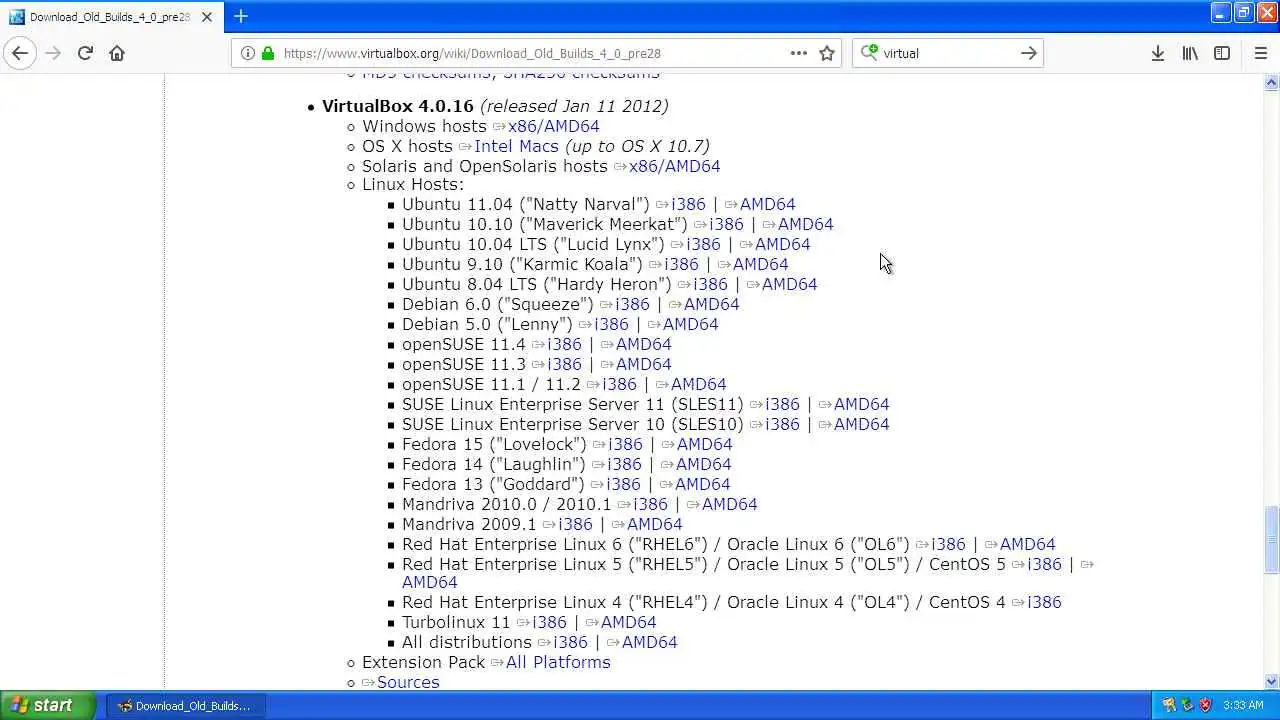Click the vertical scrollbar thumb

coord(1271,540)
